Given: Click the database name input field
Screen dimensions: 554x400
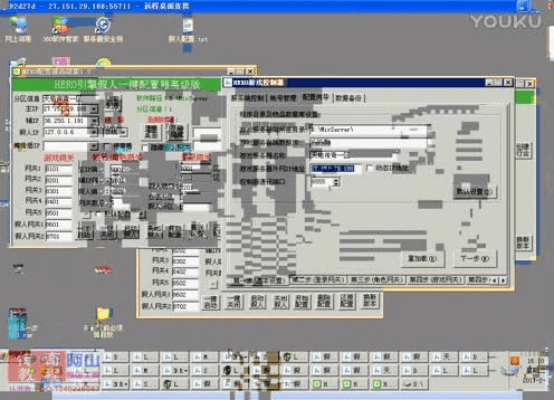Looking at the screenshot, I should [369, 143].
